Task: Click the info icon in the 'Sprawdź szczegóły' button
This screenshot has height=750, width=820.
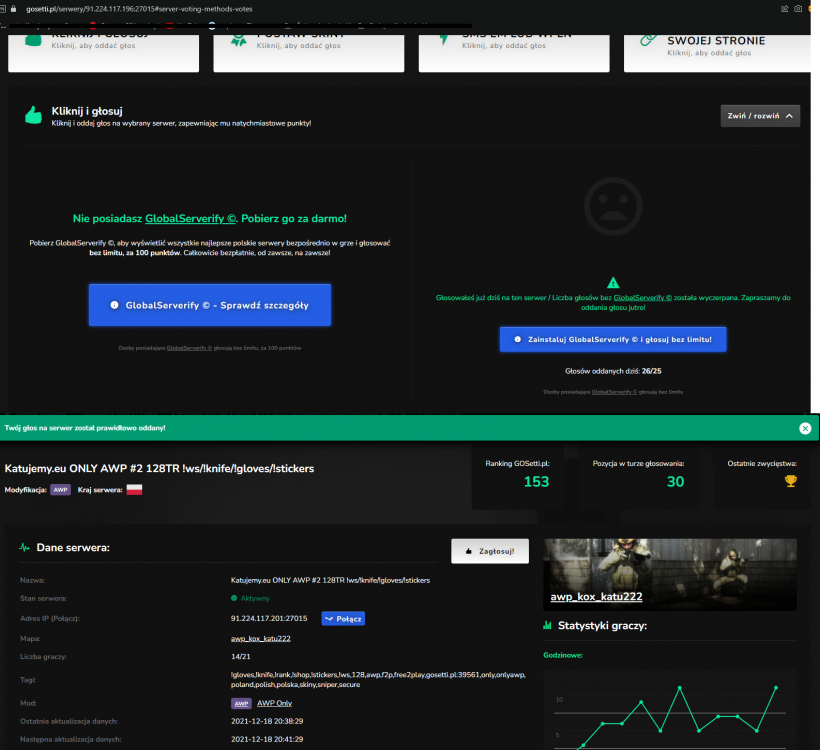Action: pyautogui.click(x=114, y=305)
